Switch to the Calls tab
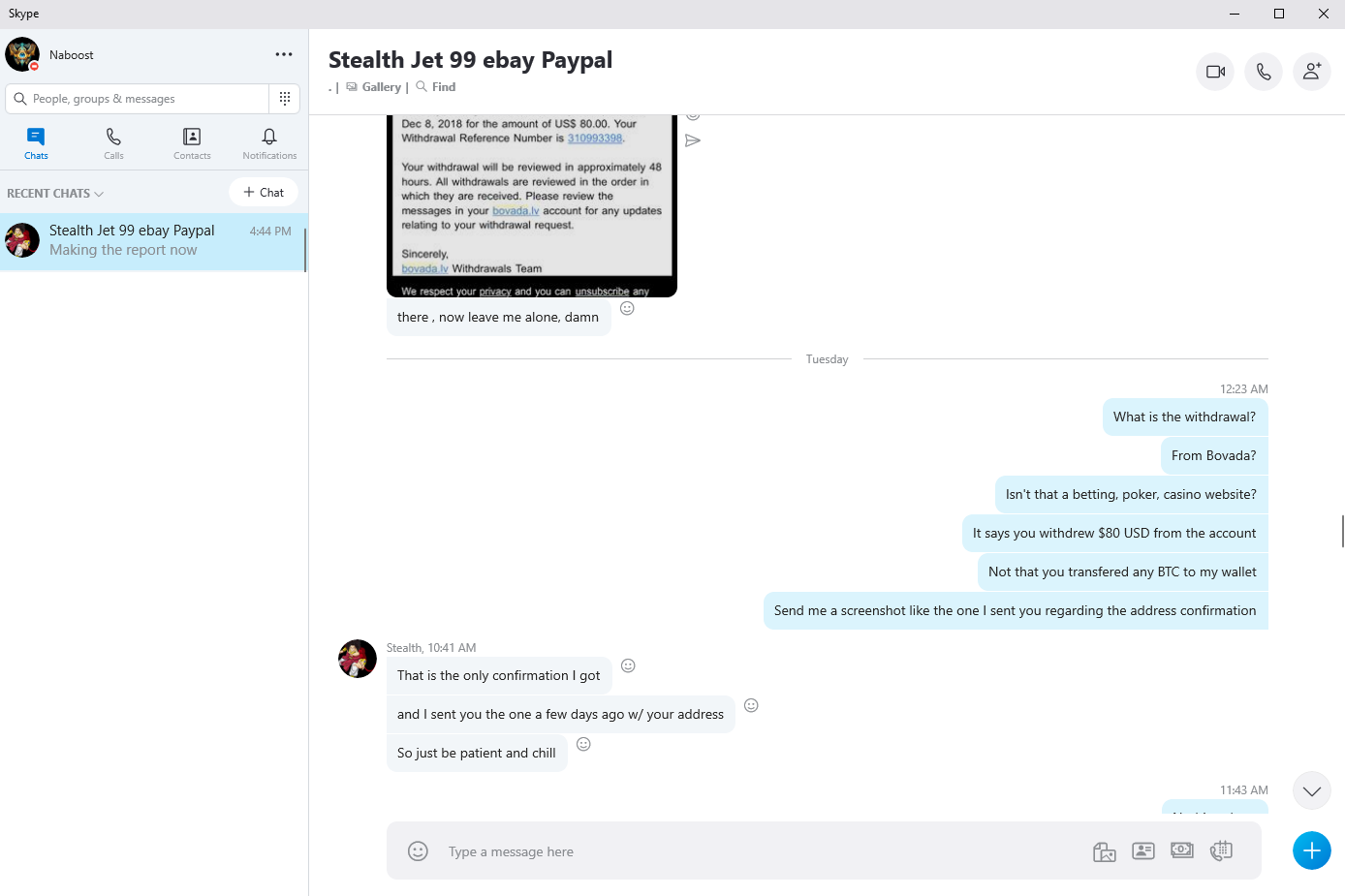The image size is (1345, 896). 113,143
